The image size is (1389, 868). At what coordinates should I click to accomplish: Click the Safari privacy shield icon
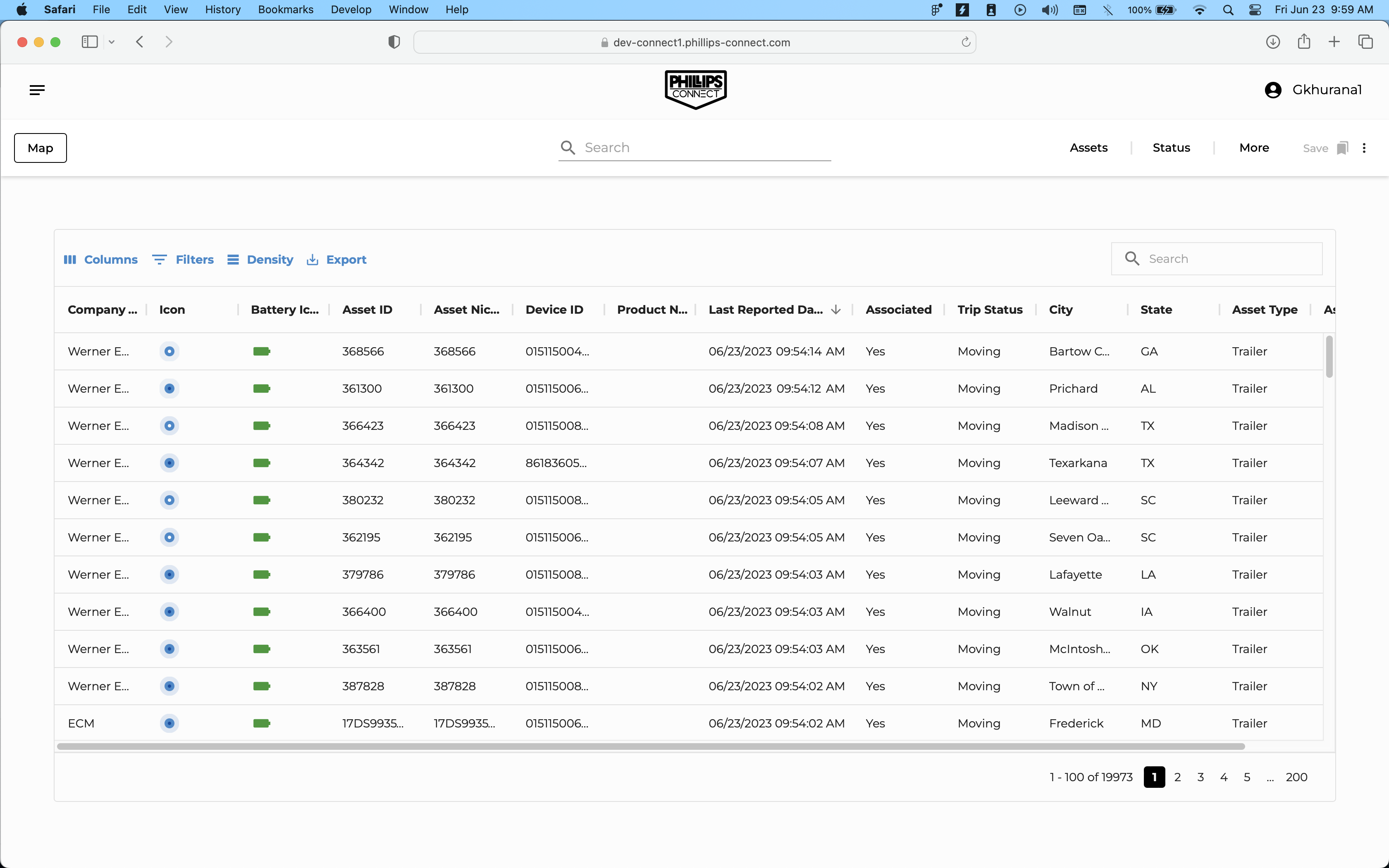[x=394, y=42]
